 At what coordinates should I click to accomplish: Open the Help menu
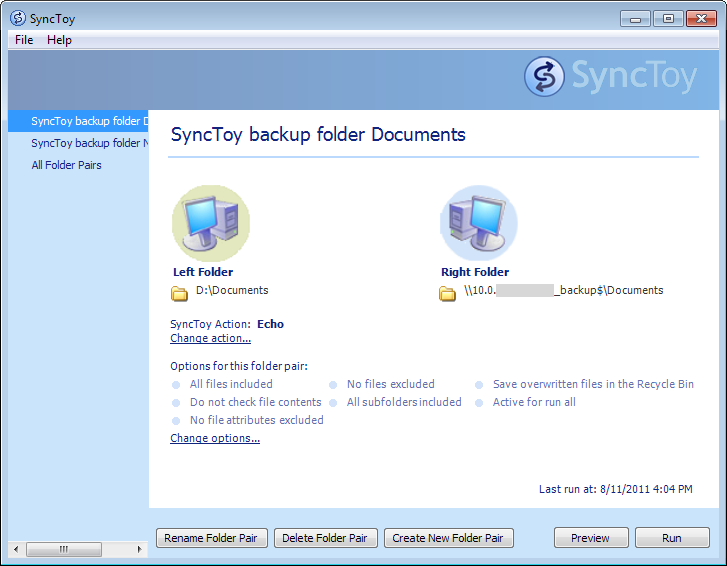pos(59,40)
